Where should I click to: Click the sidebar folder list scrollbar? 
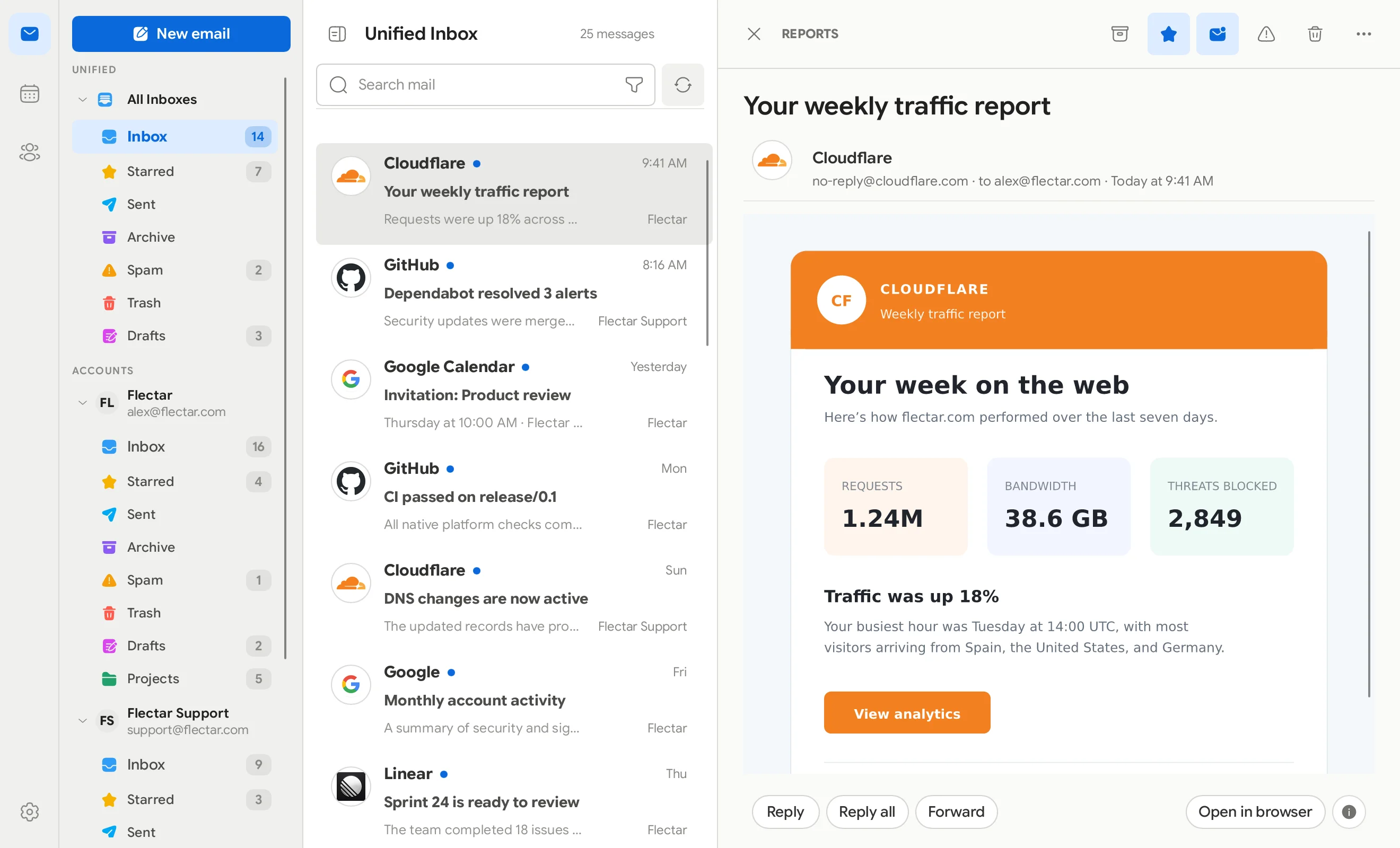pos(285,368)
